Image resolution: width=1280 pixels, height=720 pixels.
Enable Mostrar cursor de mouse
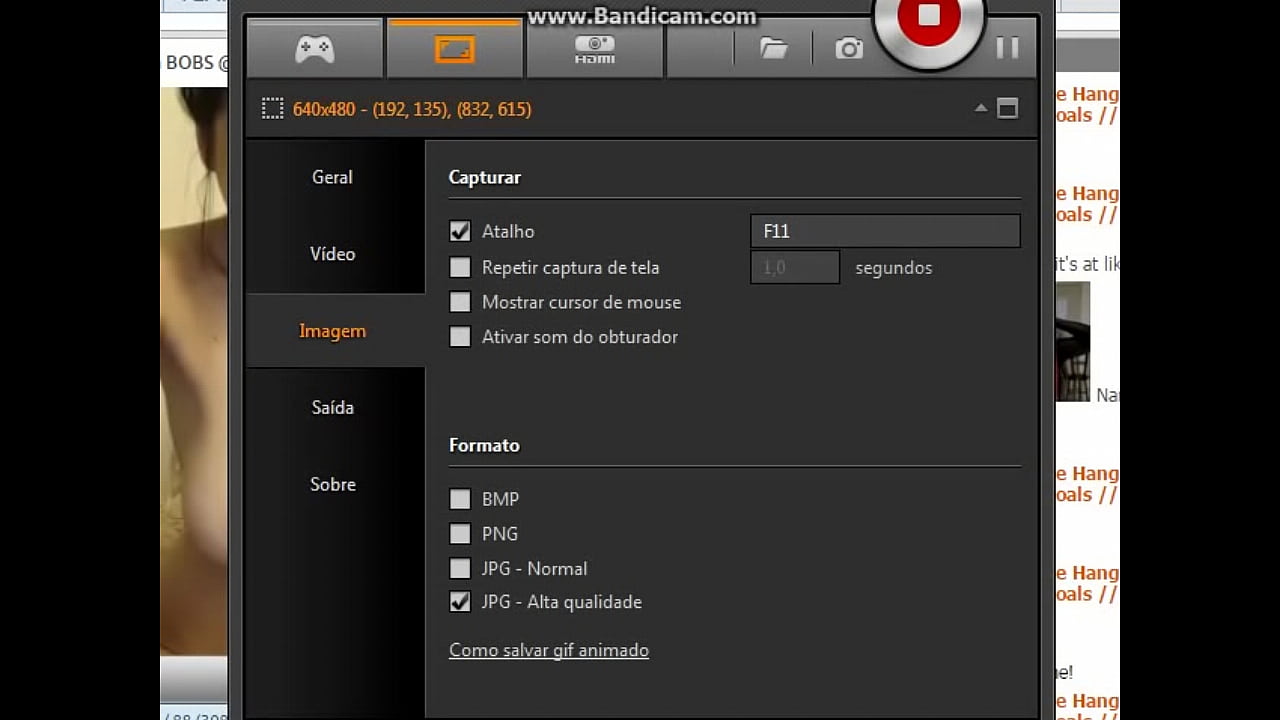460,302
